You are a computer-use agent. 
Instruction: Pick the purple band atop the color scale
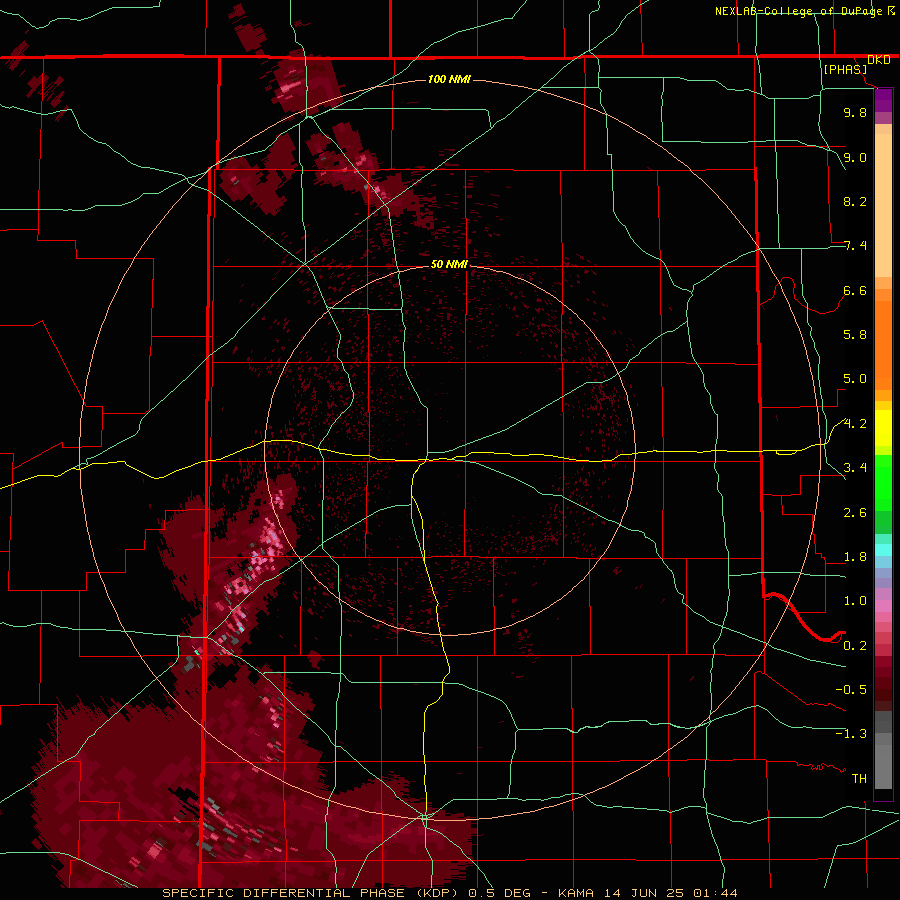point(883,100)
